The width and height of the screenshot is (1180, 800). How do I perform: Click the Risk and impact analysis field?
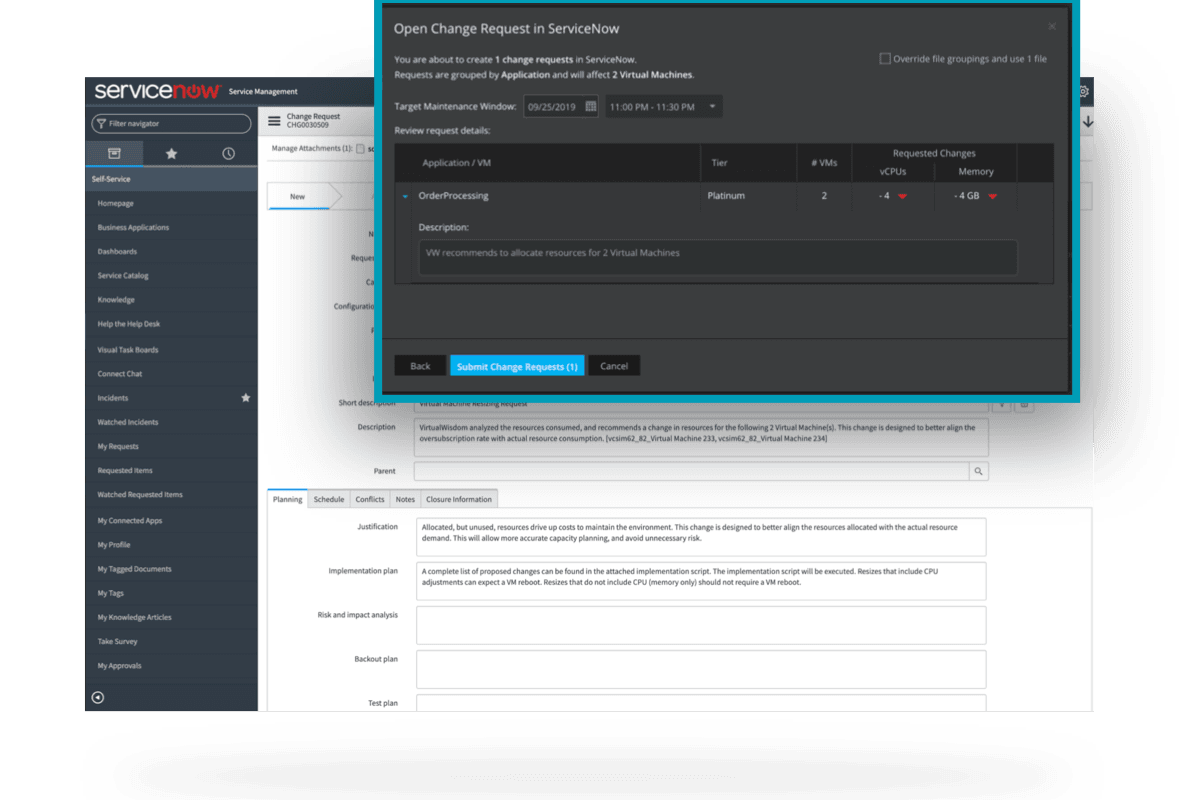(x=701, y=625)
